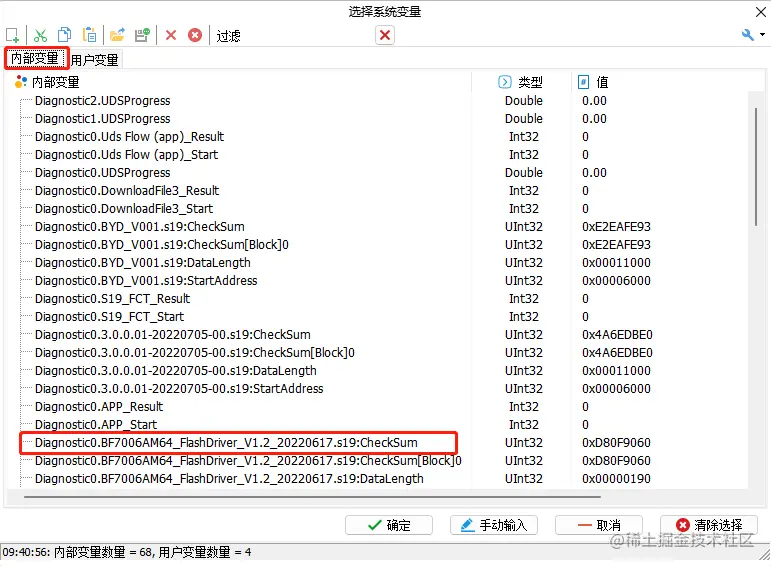Switch to the 用户变量 tab

click(94, 60)
